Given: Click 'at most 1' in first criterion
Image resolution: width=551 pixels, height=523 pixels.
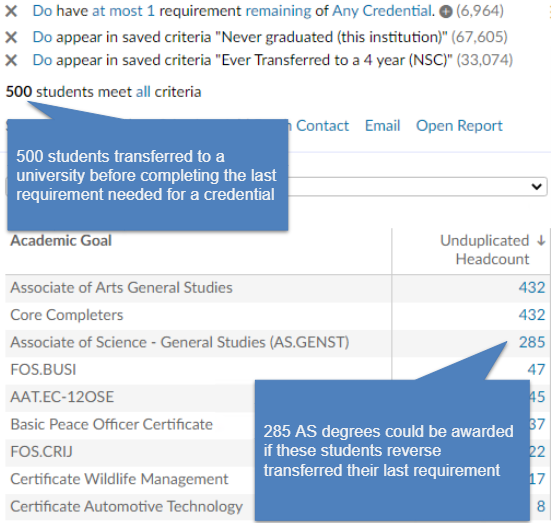Looking at the screenshot, I should click(123, 11).
